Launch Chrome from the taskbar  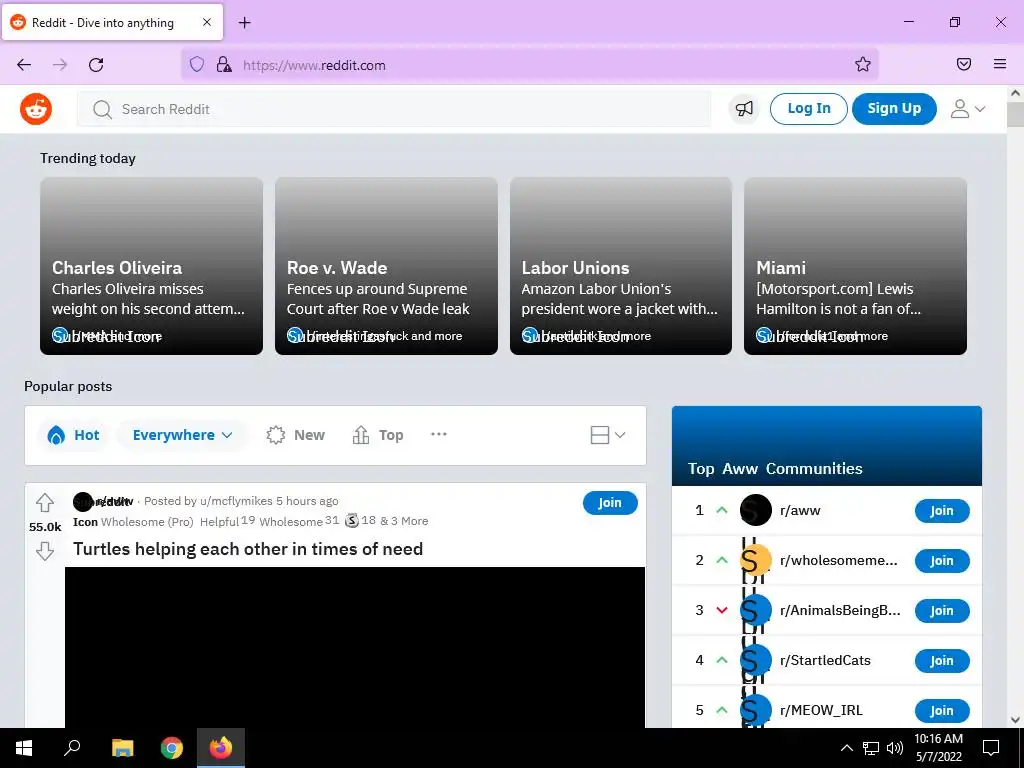tap(172, 748)
